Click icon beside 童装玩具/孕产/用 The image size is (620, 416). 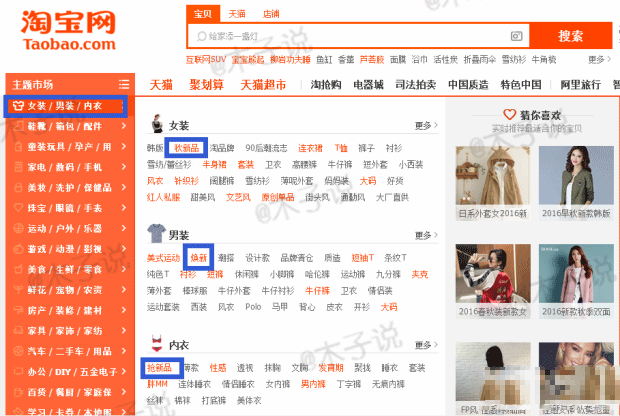[x=18, y=147]
